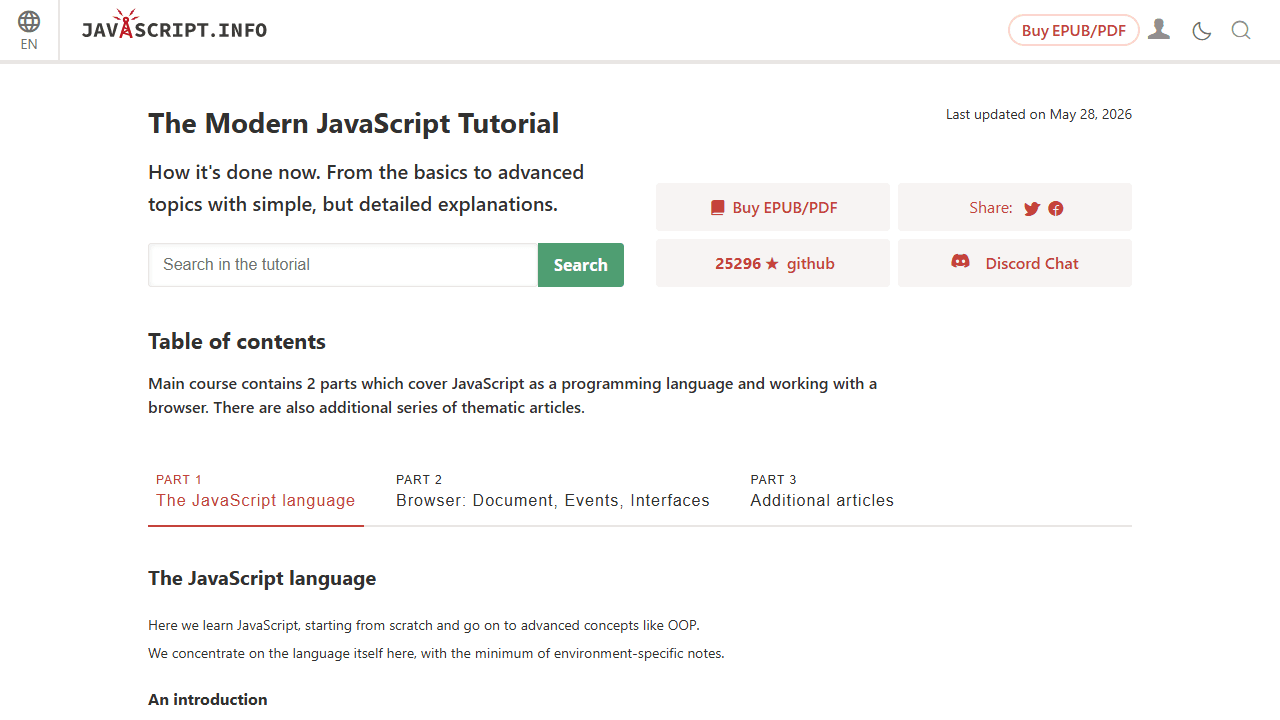Screen dimensions: 1280x720
Task: Click the Buy EPUB/PDF button with book icon
Action: [773, 207]
